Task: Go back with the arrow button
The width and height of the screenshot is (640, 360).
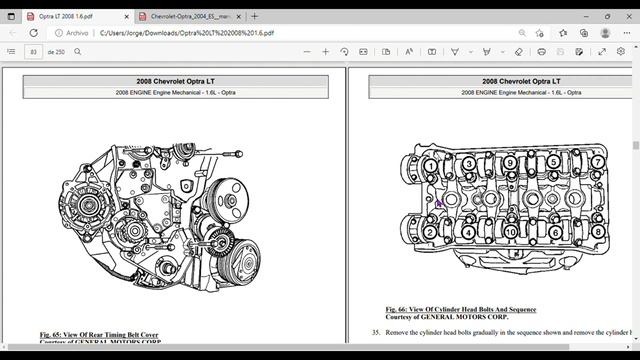Action: tap(13, 33)
